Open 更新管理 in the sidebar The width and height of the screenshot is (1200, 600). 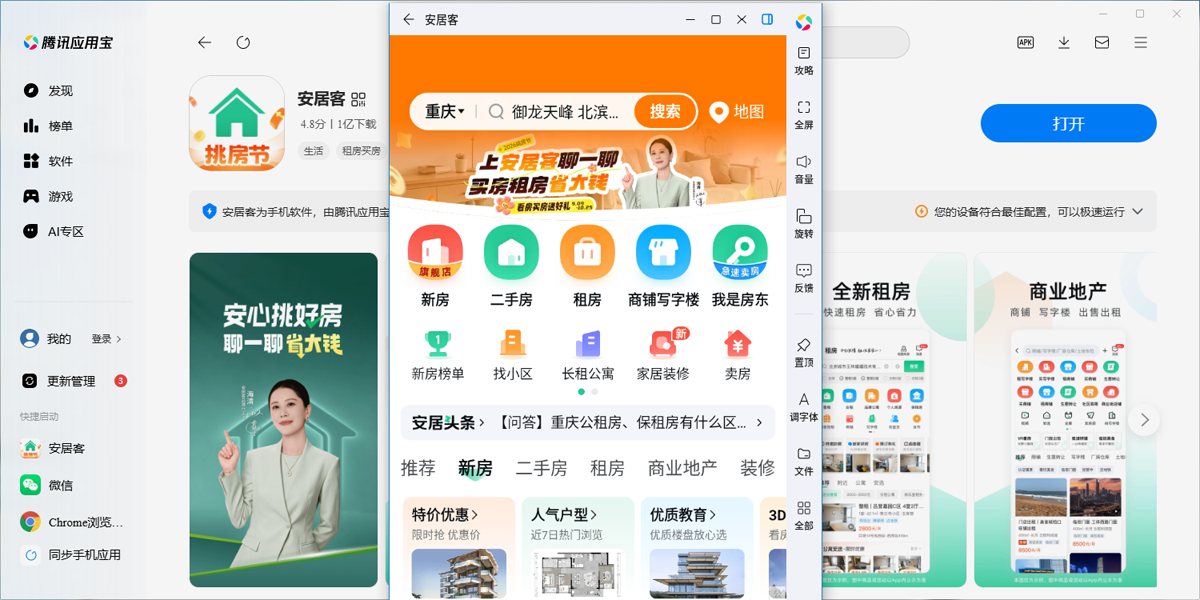72,381
